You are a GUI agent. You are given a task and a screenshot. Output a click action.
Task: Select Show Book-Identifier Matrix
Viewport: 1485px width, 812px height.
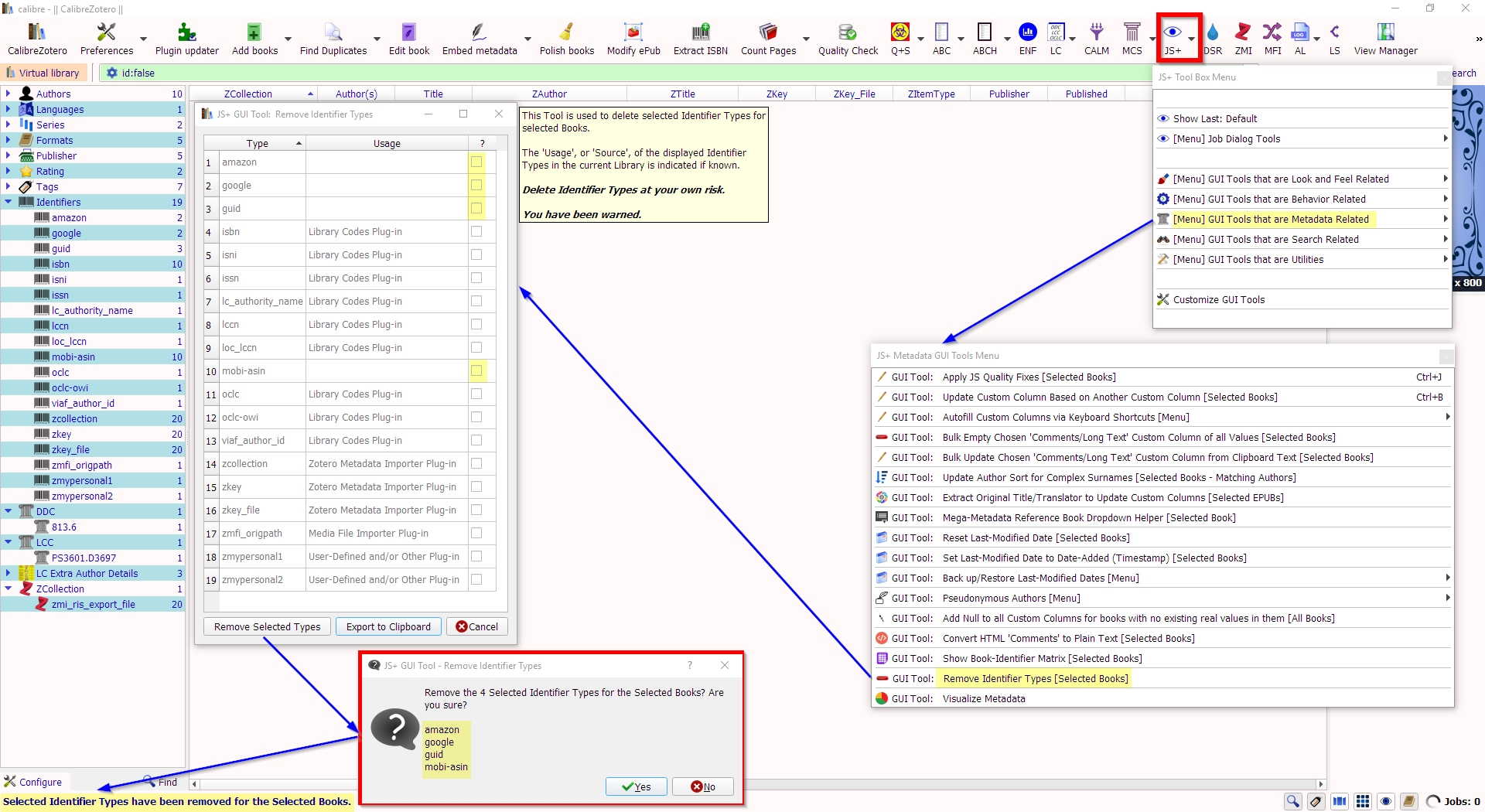[x=1162, y=659]
